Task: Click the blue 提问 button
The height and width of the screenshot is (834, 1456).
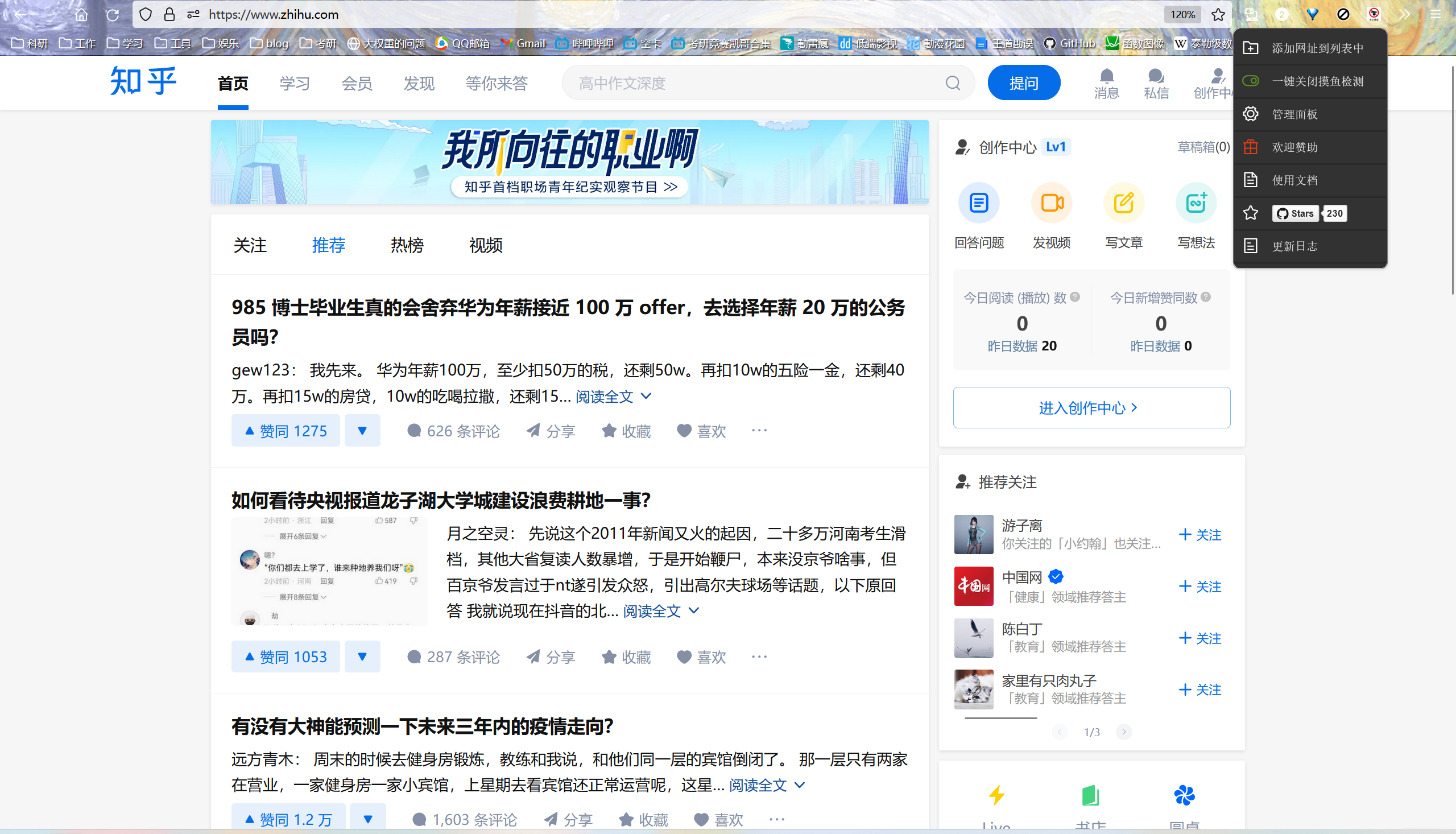Action: 1024,82
